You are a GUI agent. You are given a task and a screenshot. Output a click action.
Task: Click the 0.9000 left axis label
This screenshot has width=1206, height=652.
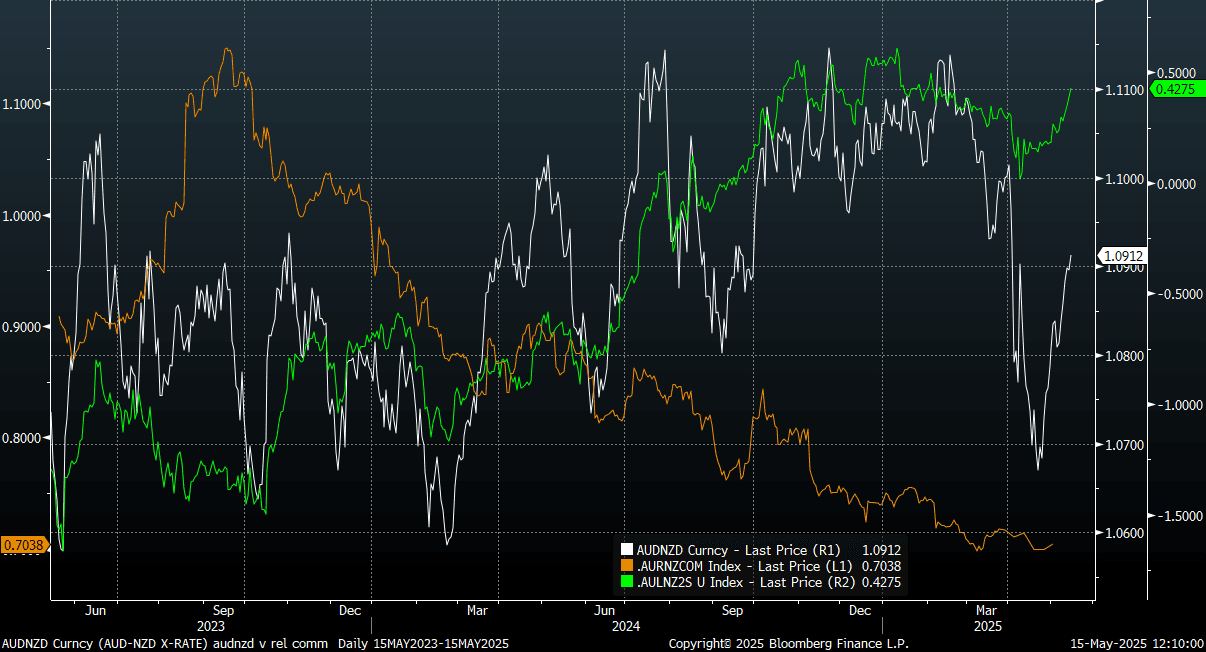click(x=23, y=327)
